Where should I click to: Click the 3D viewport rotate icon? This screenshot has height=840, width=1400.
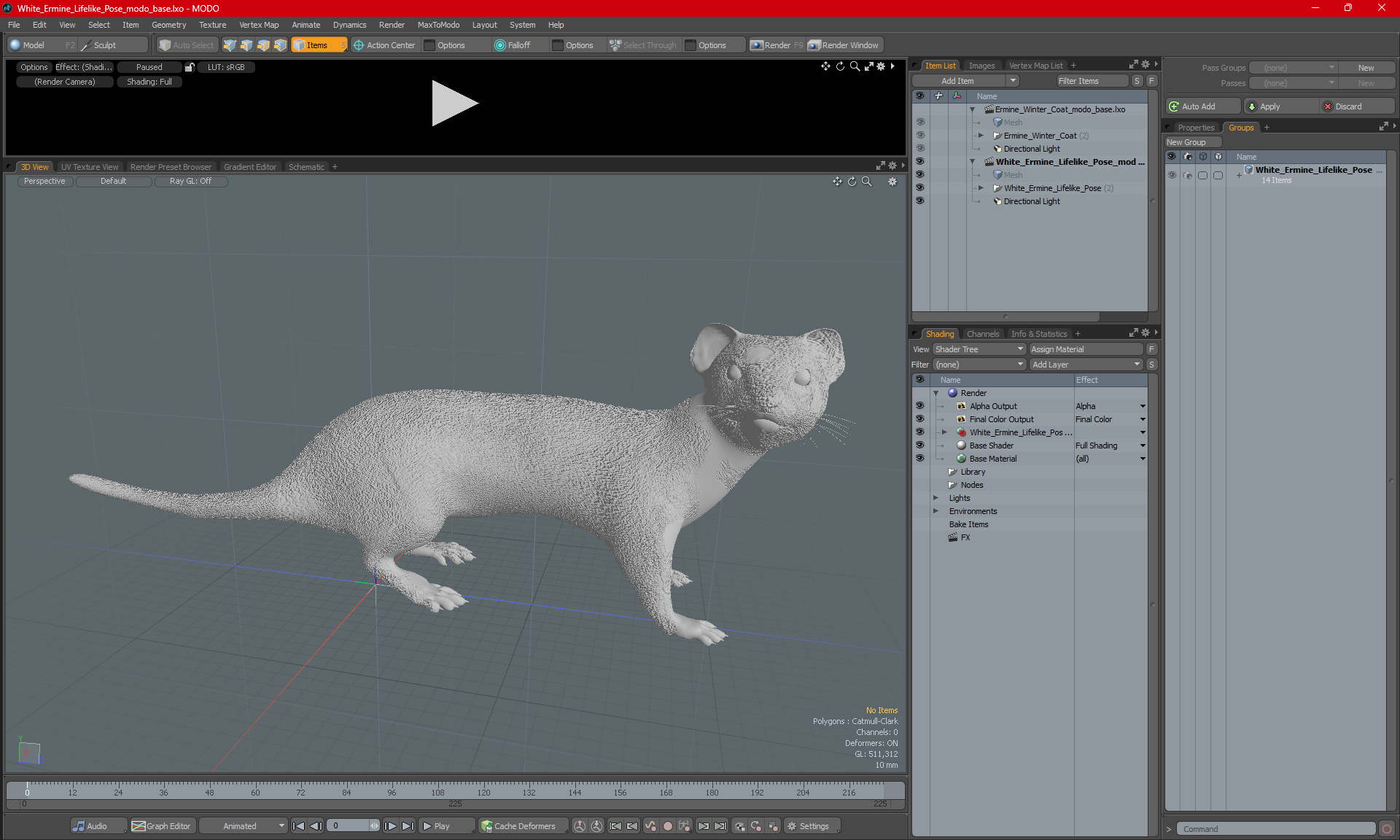852,182
